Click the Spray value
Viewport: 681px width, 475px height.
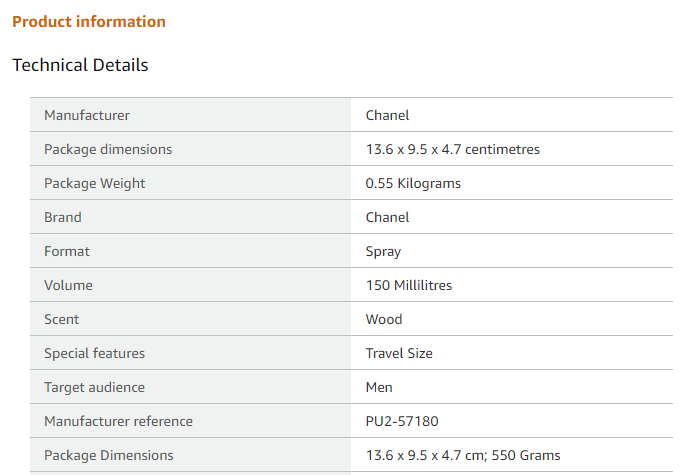(x=383, y=251)
